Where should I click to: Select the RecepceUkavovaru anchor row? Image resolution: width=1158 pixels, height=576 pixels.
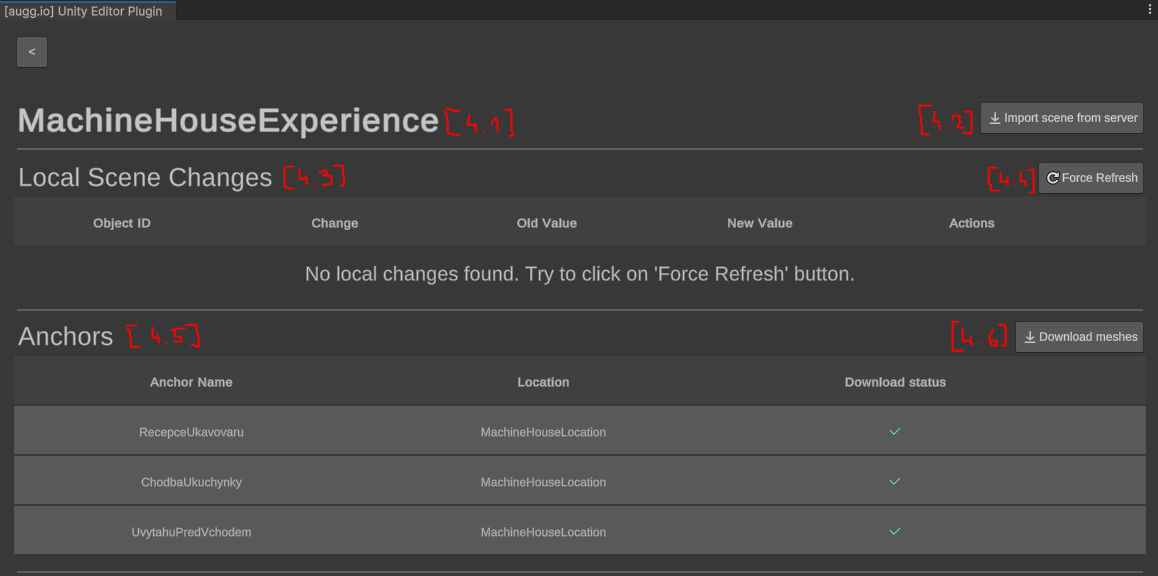pos(191,432)
